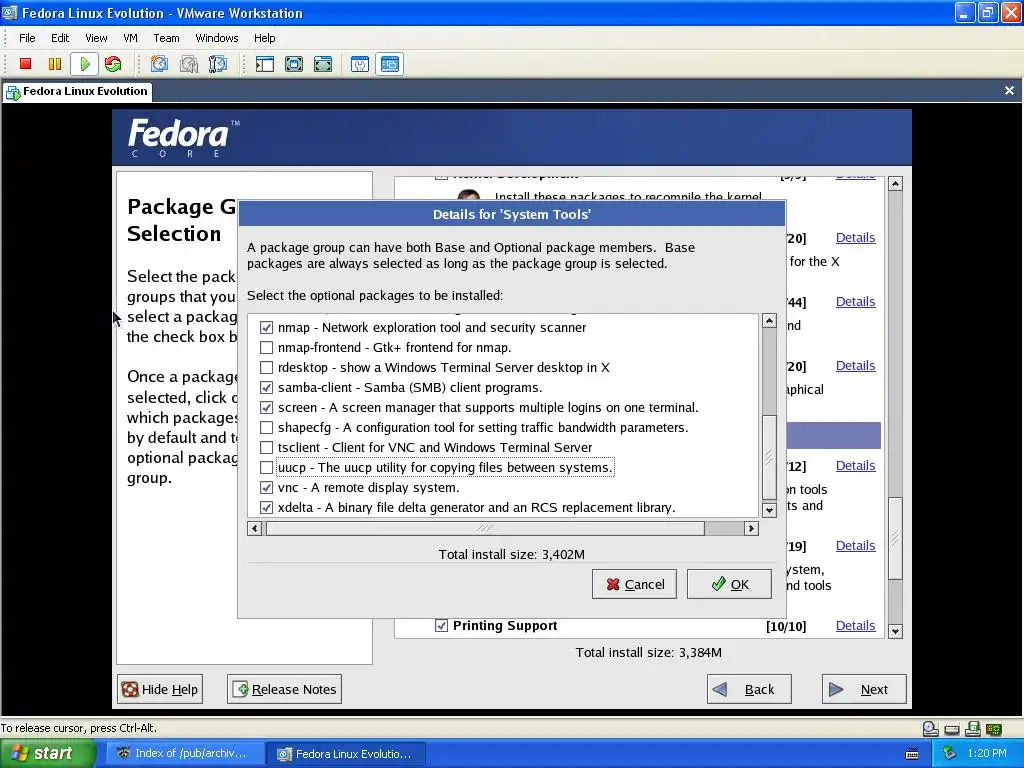Click the package groups scroll down arrow
1024x768 pixels.
coord(895,632)
